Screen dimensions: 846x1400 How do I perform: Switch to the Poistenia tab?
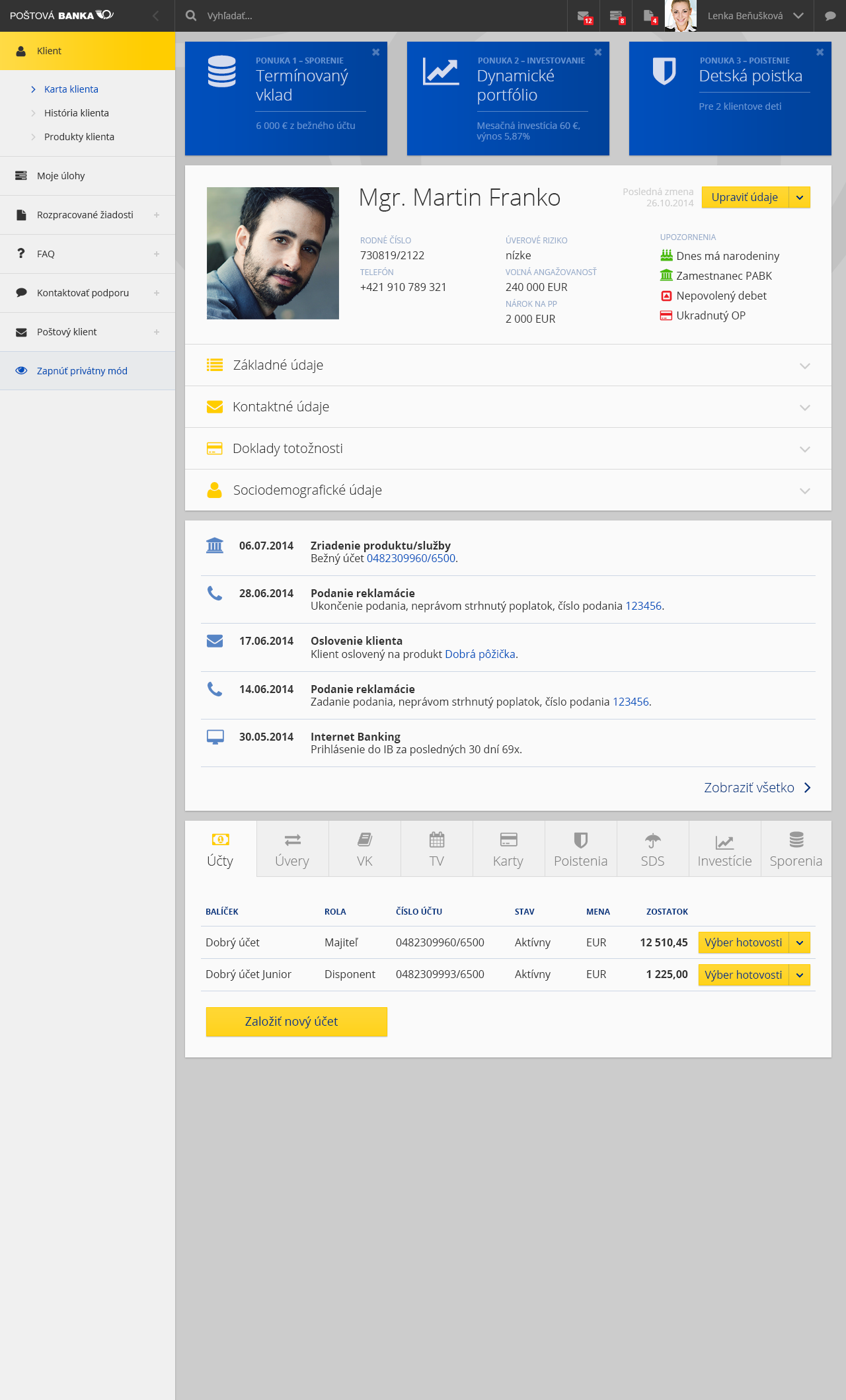point(581,849)
